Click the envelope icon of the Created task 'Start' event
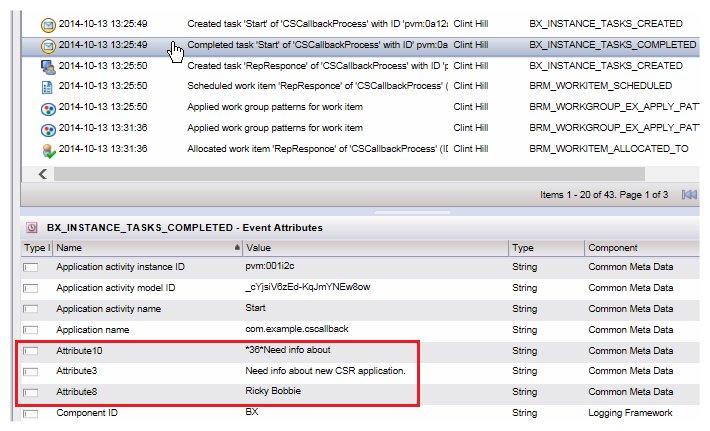 pyautogui.click(x=47, y=23)
